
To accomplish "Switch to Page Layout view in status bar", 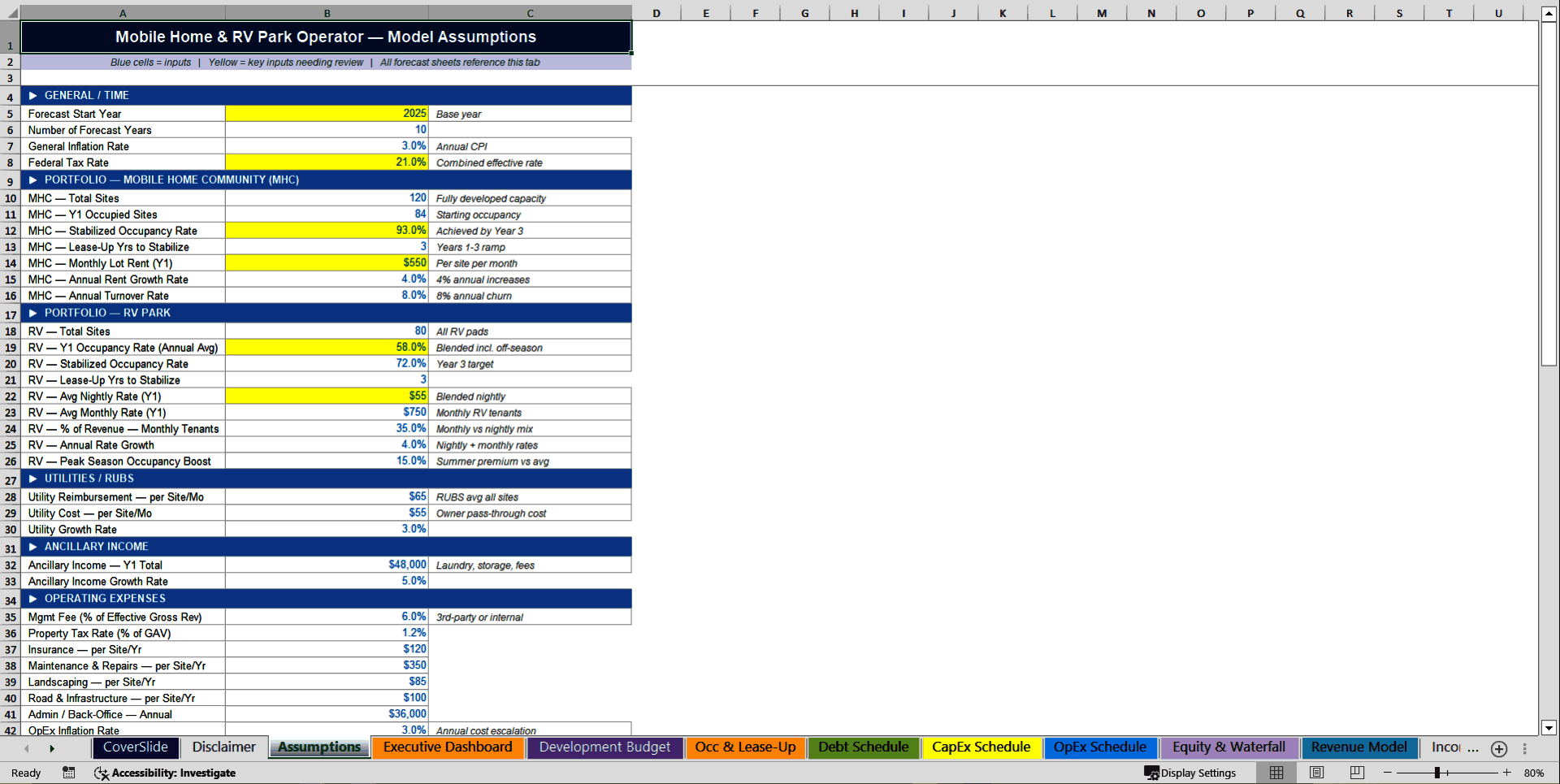I will (x=1316, y=773).
